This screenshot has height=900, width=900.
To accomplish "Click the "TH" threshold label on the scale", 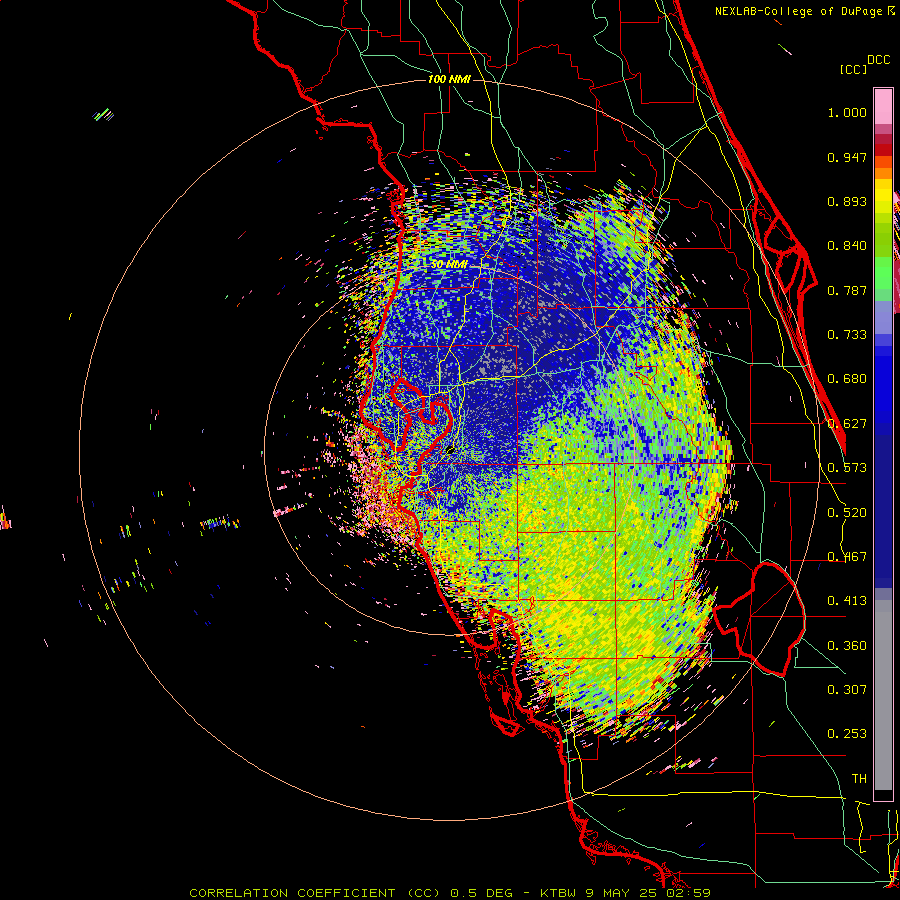I will click(x=859, y=779).
